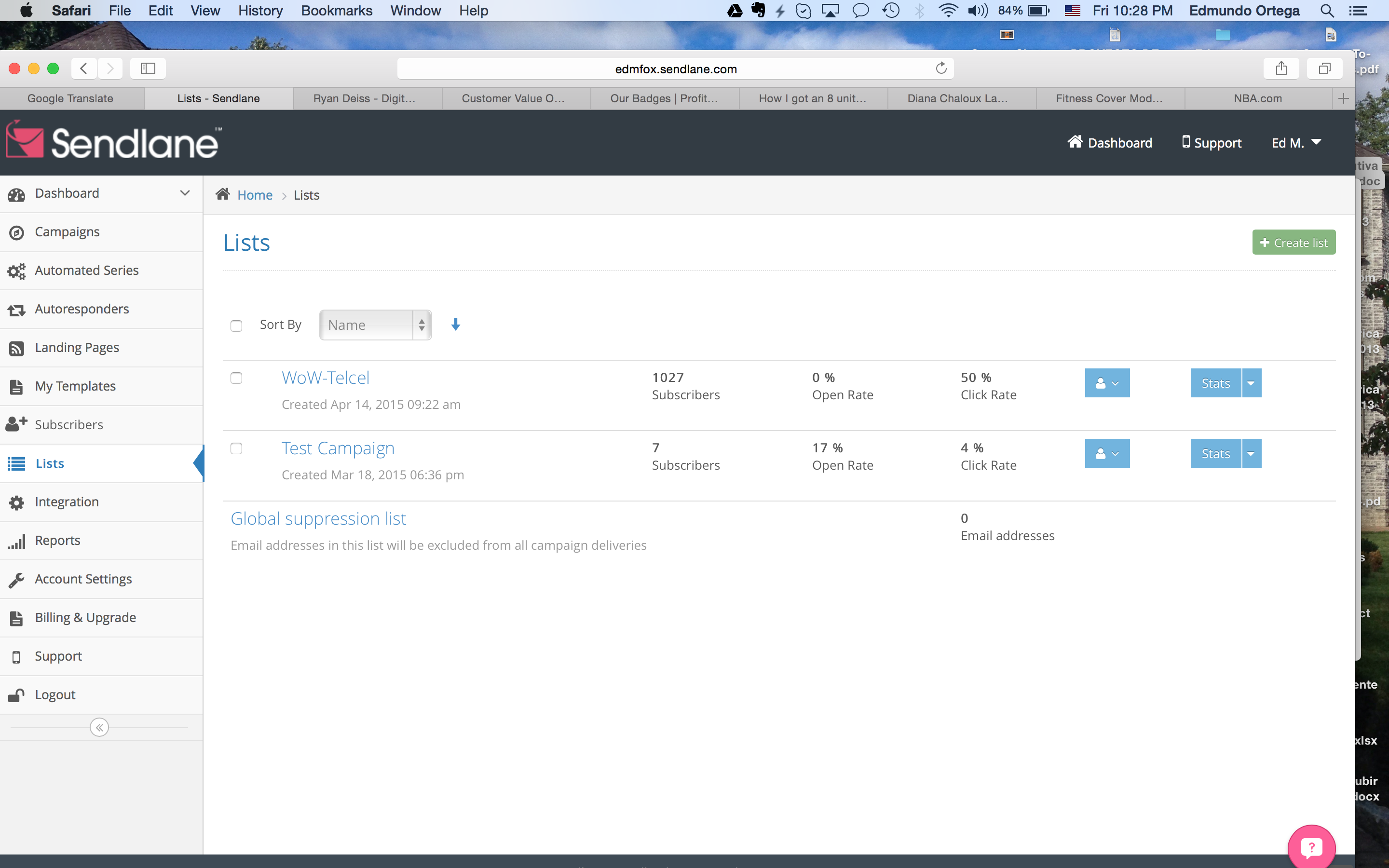This screenshot has width=1389, height=868.
Task: Open Notification Center icon
Action: (1358, 11)
